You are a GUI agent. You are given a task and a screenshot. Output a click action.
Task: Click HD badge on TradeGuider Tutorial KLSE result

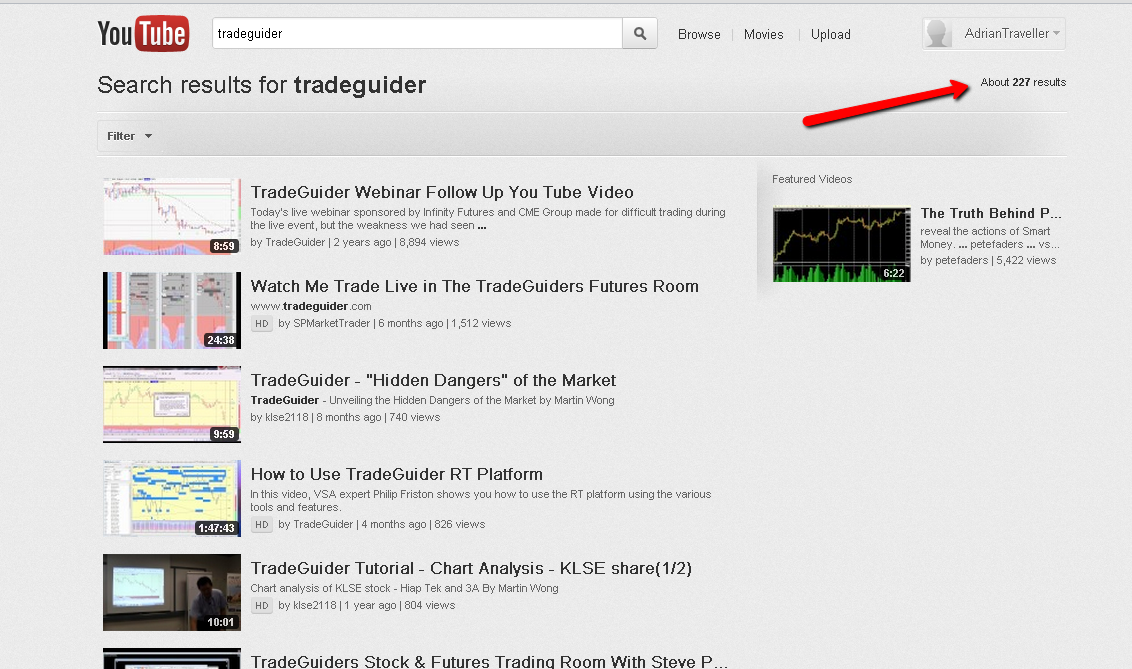pyautogui.click(x=261, y=605)
